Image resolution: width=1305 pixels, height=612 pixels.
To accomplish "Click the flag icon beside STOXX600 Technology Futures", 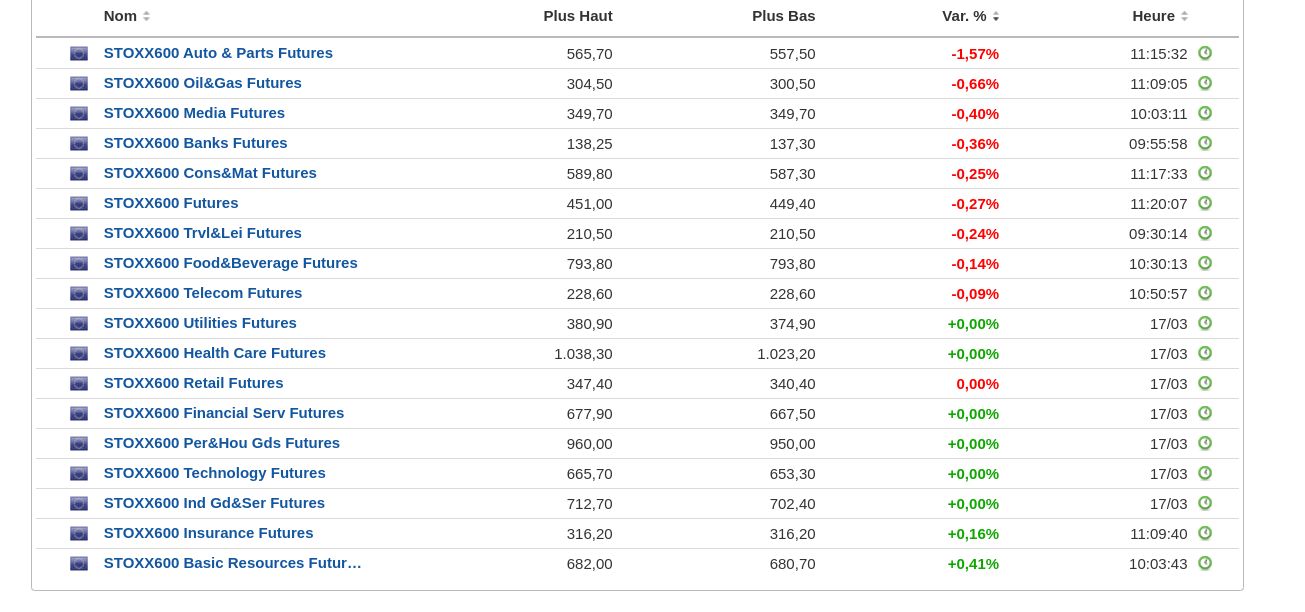I will coord(79,474).
